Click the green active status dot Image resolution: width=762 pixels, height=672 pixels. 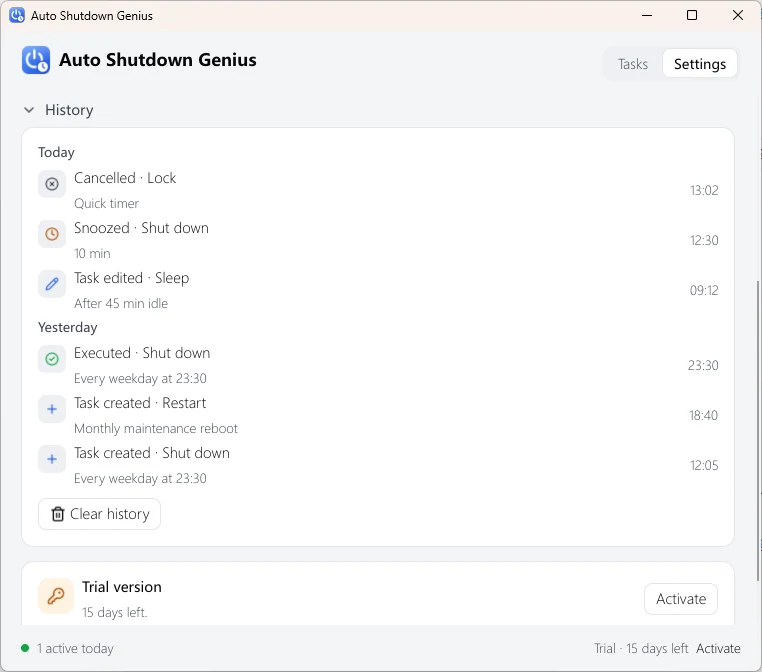coord(25,648)
